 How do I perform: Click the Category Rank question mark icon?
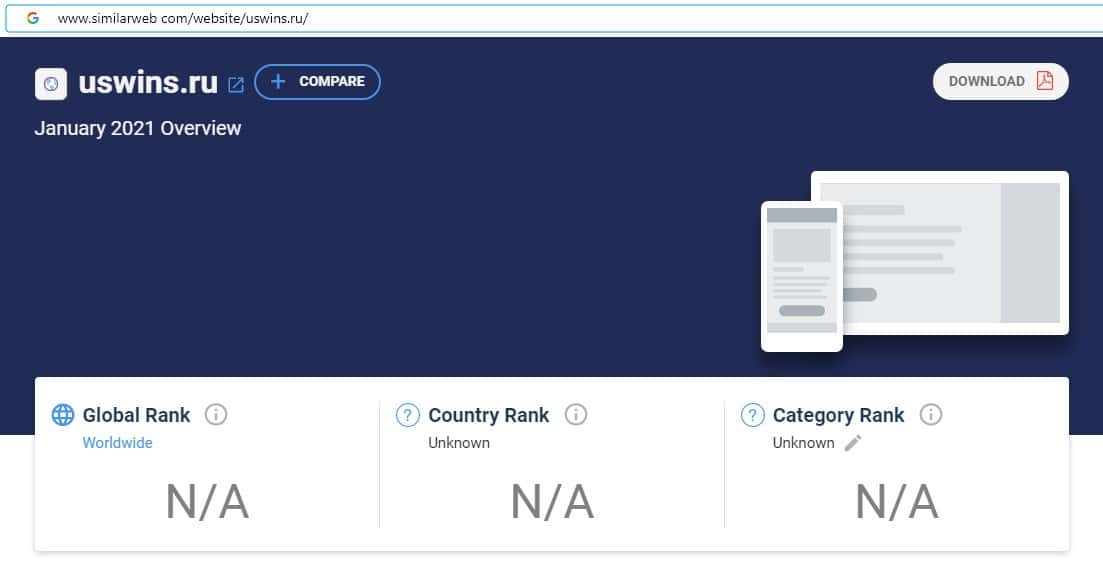(753, 415)
